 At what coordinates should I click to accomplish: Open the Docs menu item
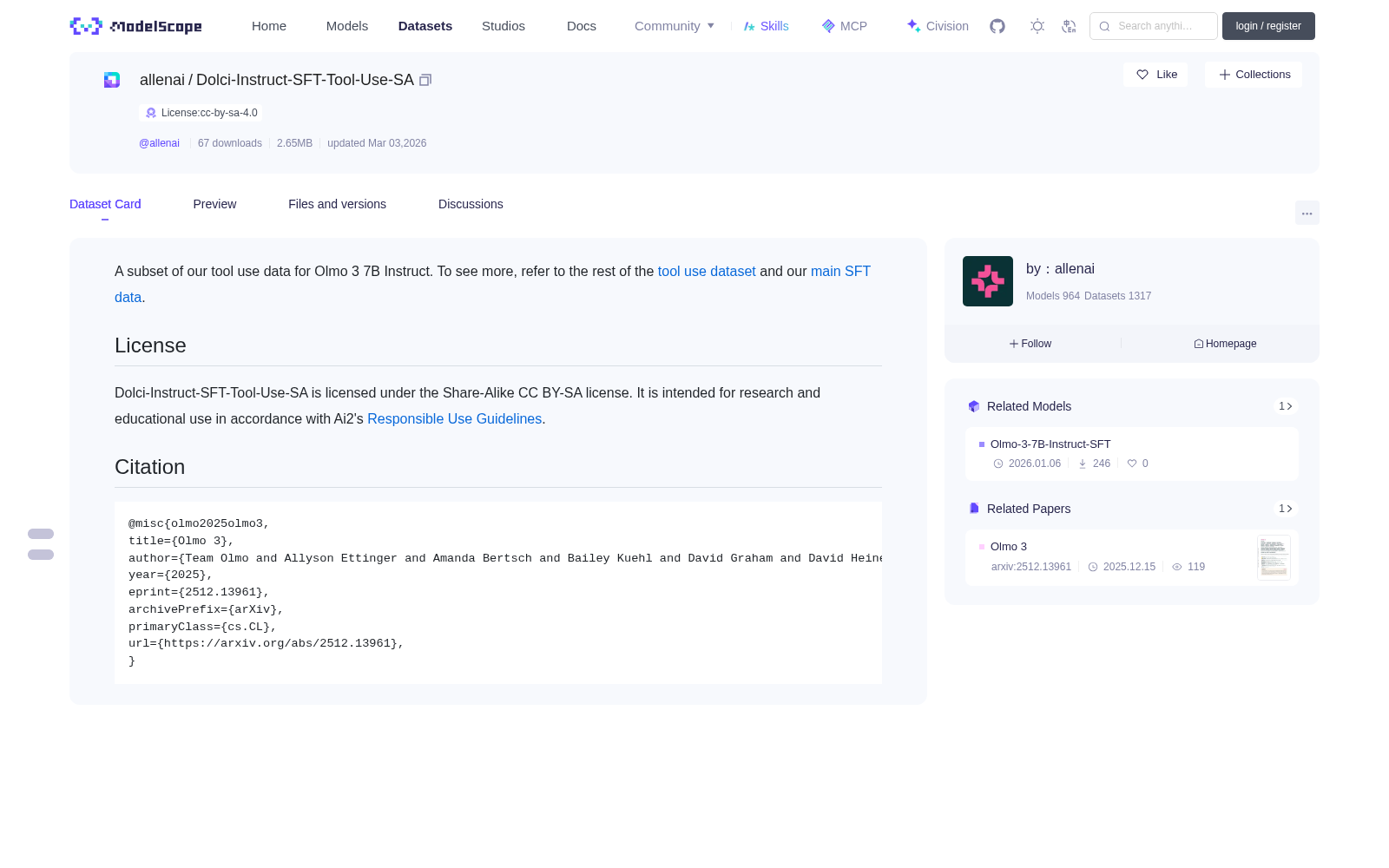point(582,26)
